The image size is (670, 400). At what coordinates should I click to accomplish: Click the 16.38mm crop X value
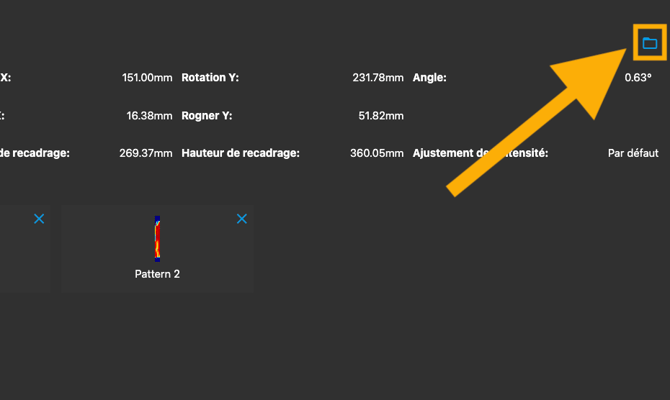[x=150, y=115]
